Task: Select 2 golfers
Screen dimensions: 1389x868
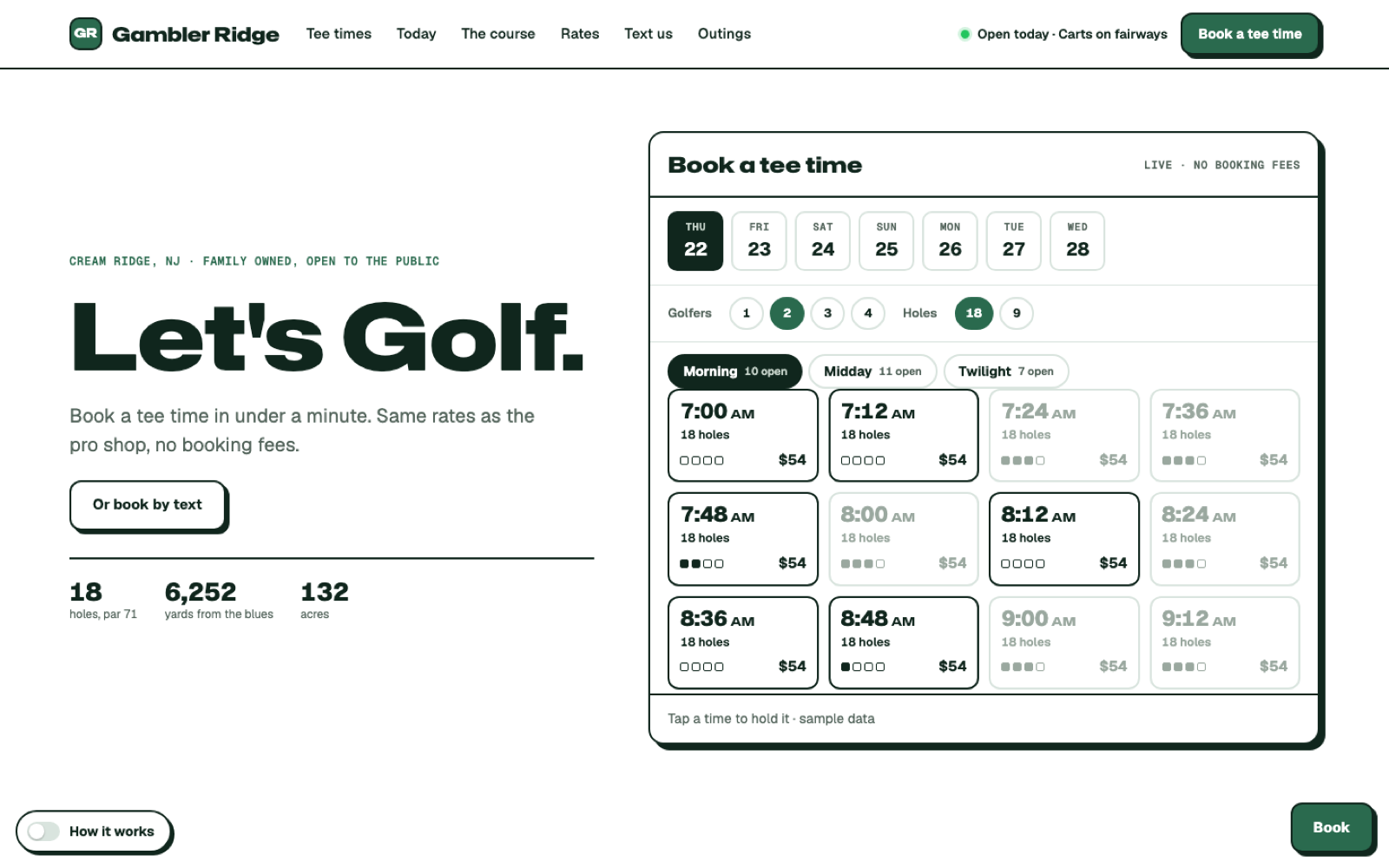Action: (x=787, y=313)
